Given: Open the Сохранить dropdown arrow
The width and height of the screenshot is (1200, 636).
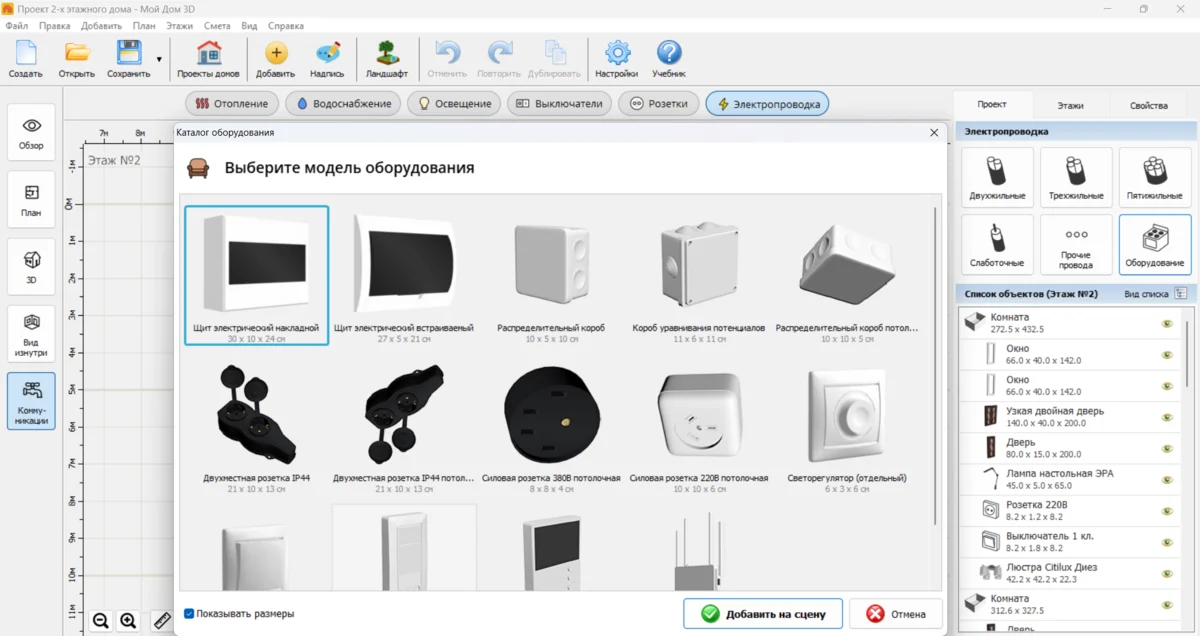Looking at the screenshot, I should tap(159, 59).
